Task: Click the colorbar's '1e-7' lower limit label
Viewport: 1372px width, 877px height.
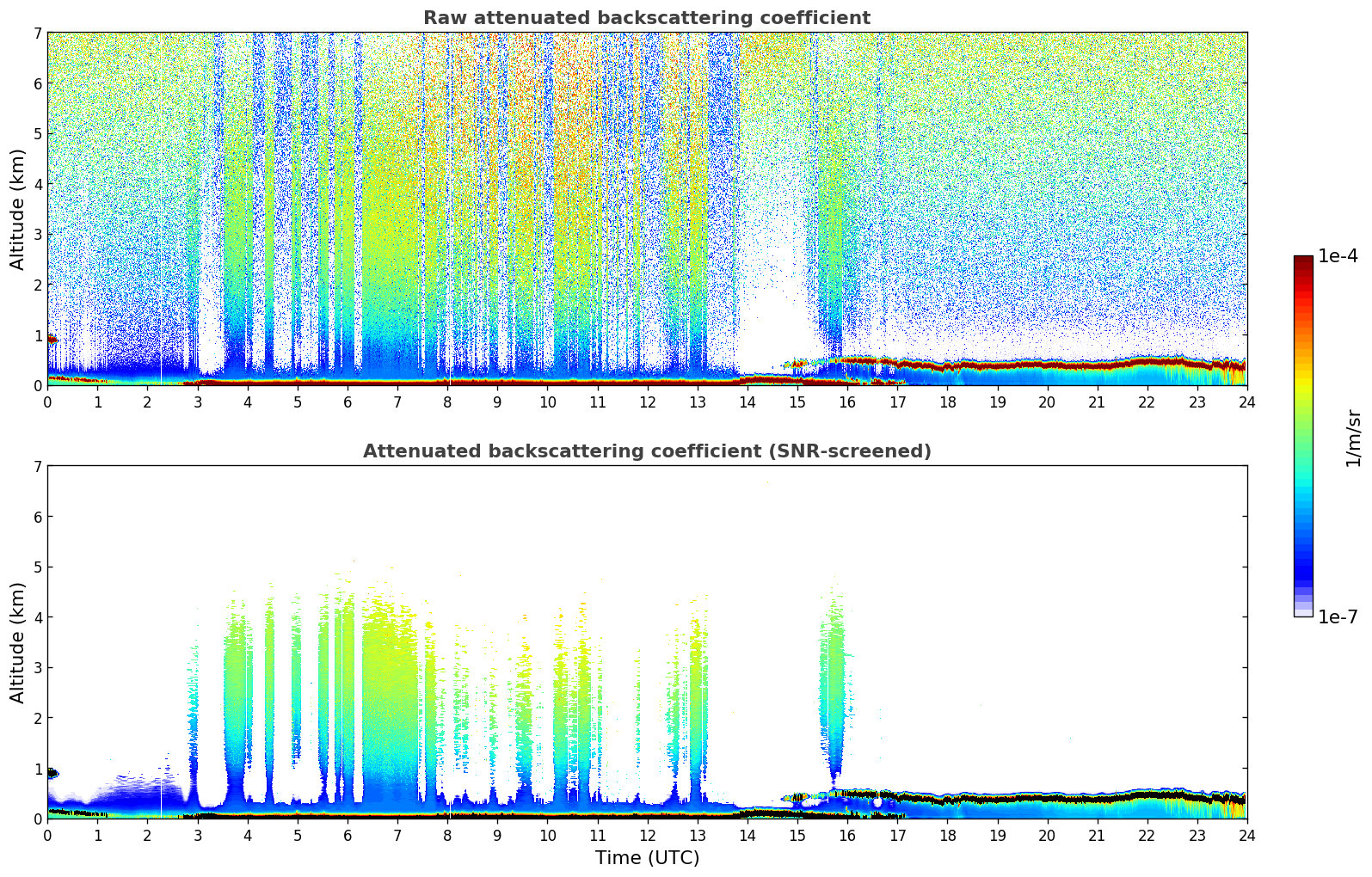Action: [1338, 617]
